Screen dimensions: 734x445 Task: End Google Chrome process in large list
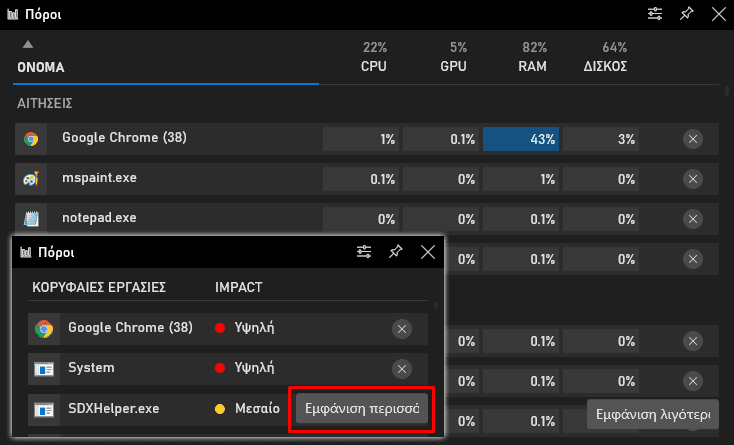(x=693, y=139)
